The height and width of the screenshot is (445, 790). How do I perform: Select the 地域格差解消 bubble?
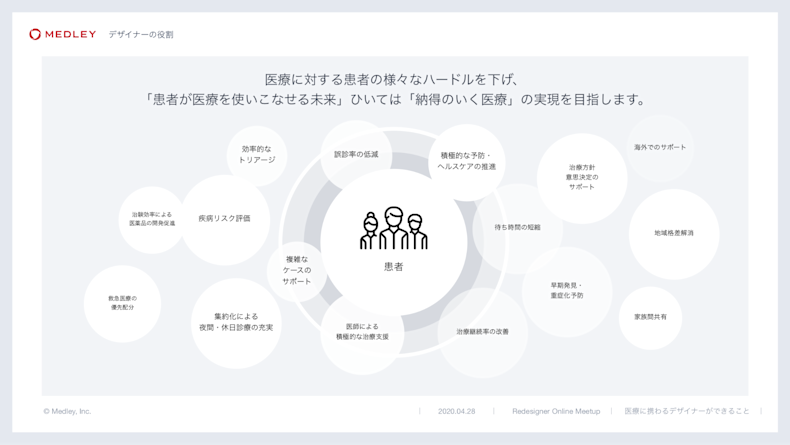click(674, 233)
